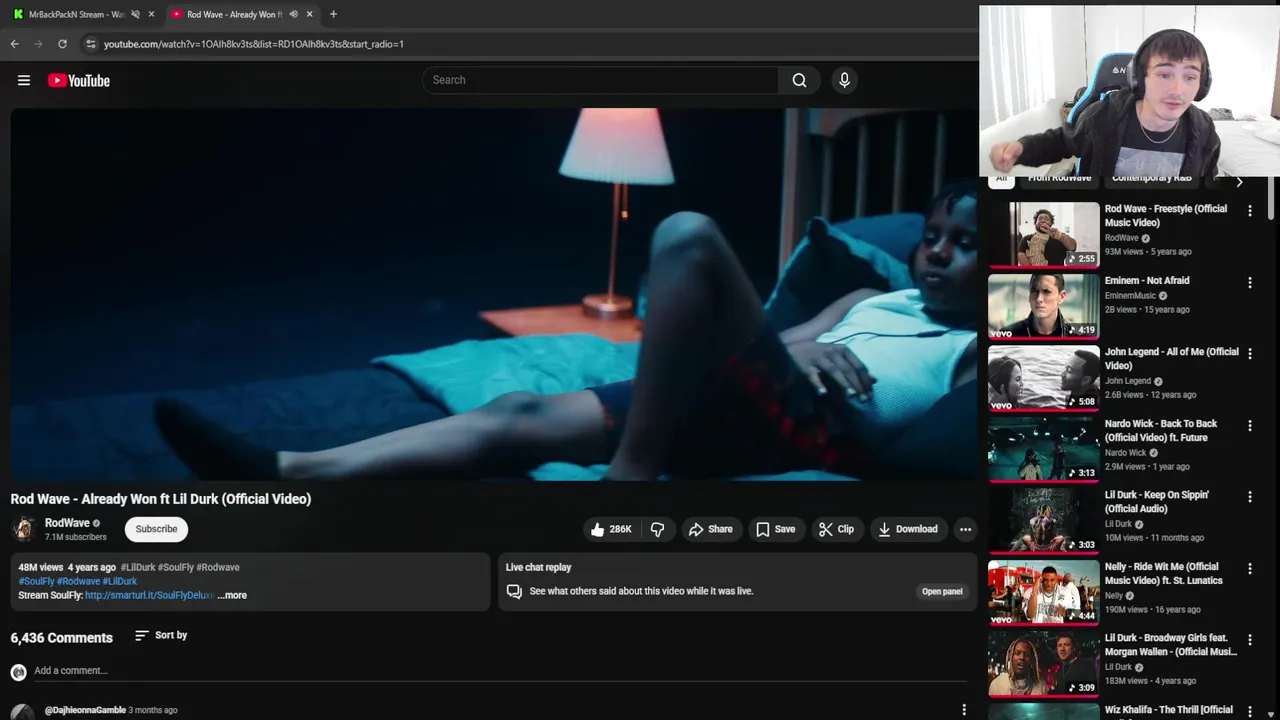This screenshot has width=1280, height=720.
Task: Save the video to a playlist
Action: 775,529
